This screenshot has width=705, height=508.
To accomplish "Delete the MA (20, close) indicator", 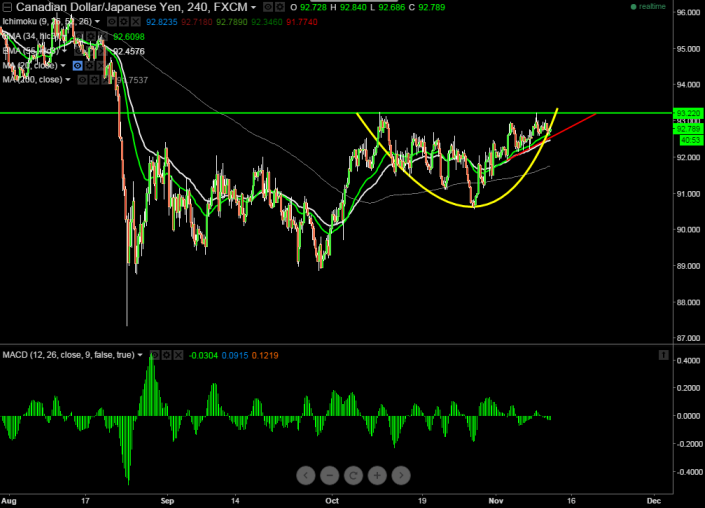I will (101, 66).
